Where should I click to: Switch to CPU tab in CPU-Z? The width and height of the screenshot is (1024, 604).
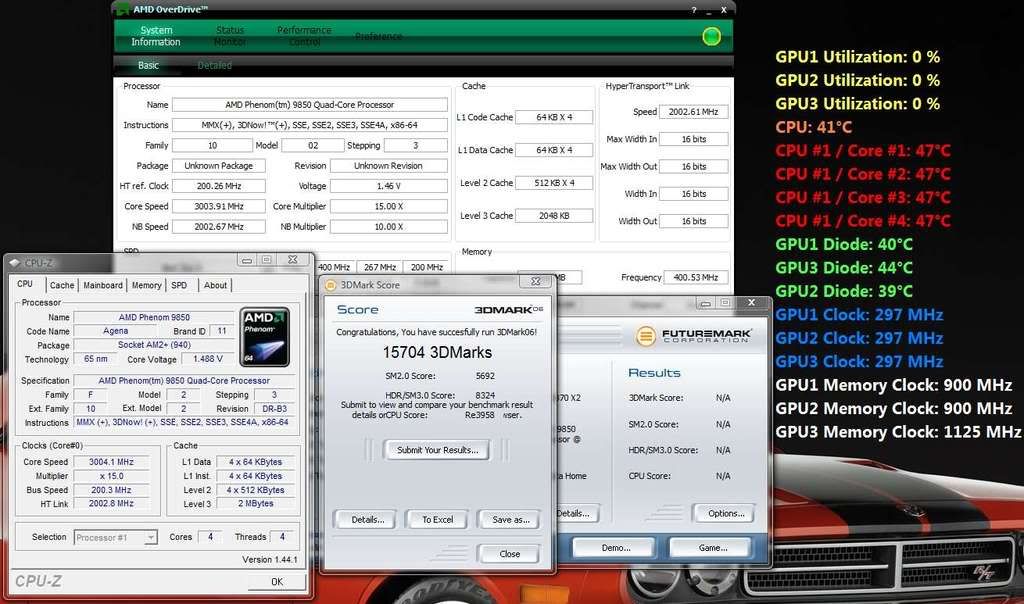click(x=25, y=284)
